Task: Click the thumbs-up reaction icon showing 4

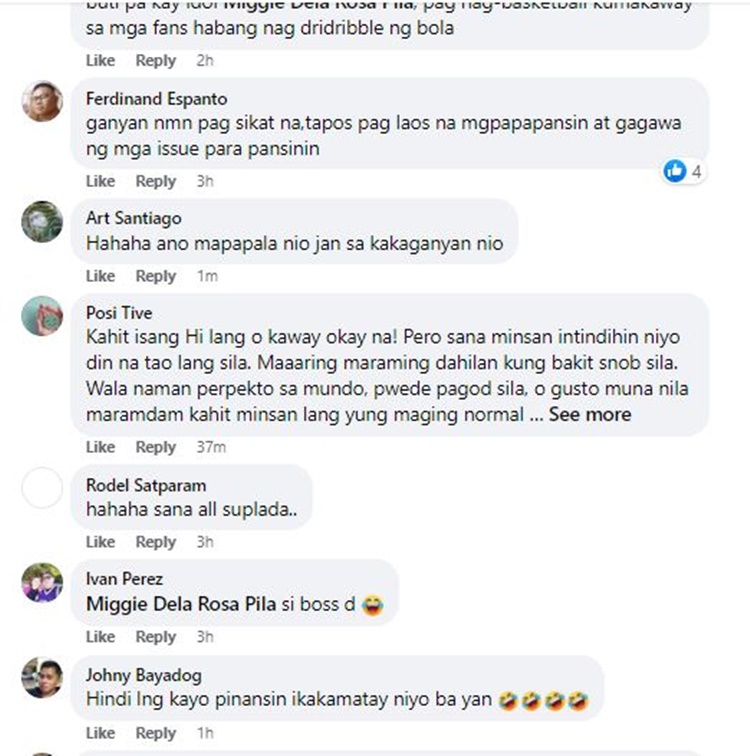Action: click(x=675, y=171)
